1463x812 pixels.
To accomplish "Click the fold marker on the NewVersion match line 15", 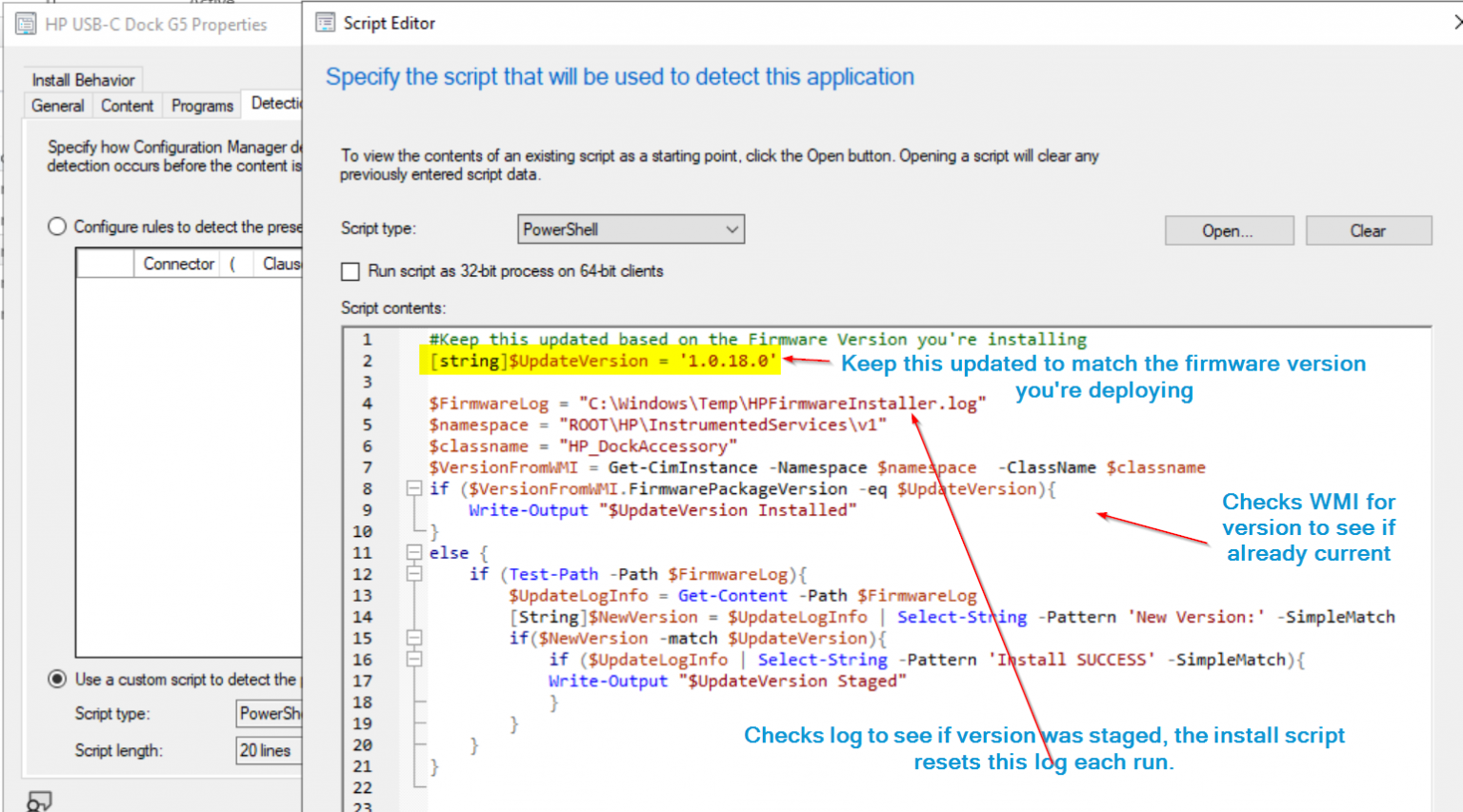I will [x=413, y=638].
